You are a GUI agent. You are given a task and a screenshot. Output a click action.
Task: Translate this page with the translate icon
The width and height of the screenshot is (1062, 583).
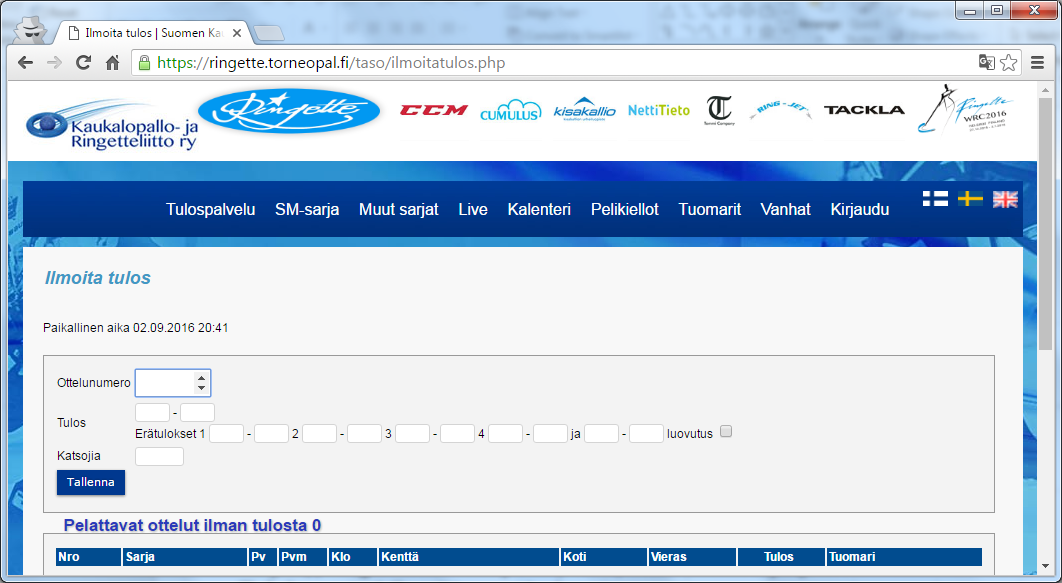pos(987,63)
